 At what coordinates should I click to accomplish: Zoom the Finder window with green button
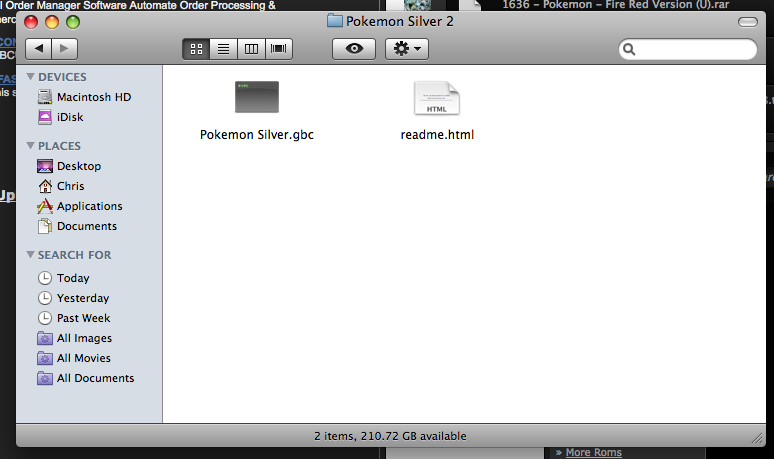pyautogui.click(x=73, y=22)
